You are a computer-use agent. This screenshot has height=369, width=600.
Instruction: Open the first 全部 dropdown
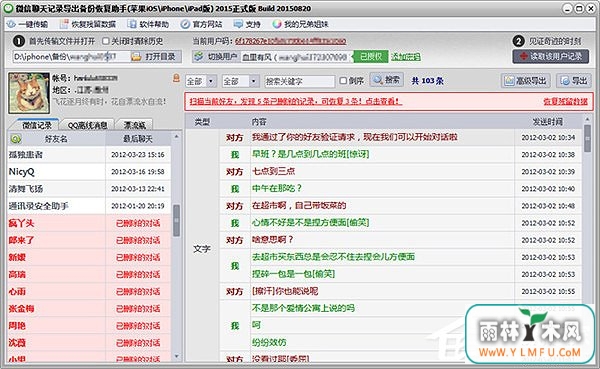point(201,81)
